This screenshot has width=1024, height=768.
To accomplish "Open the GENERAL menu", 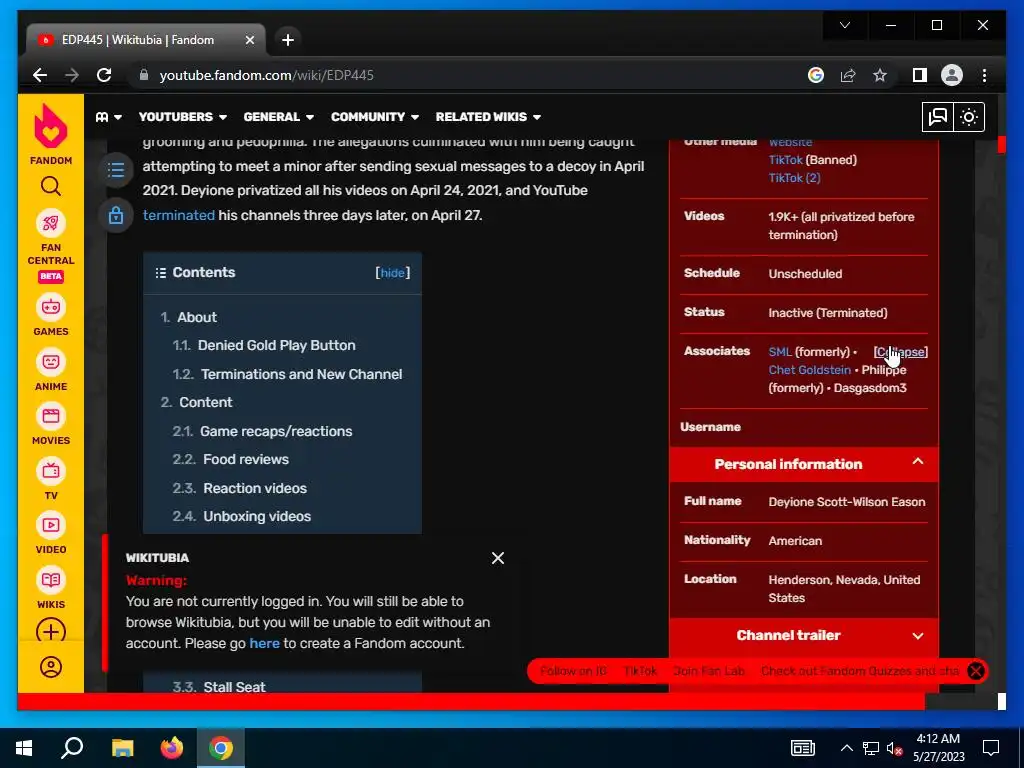I will 278,117.
